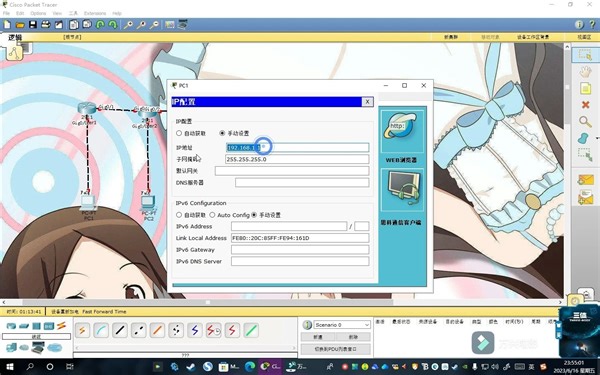
Task: Click the IP address field
Action: 297,147
